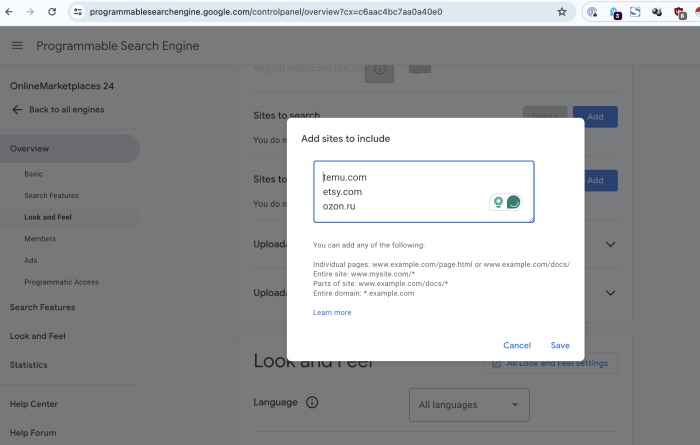Show Language info tooltip icon
Screen dimensions: 700x445
click(312, 402)
